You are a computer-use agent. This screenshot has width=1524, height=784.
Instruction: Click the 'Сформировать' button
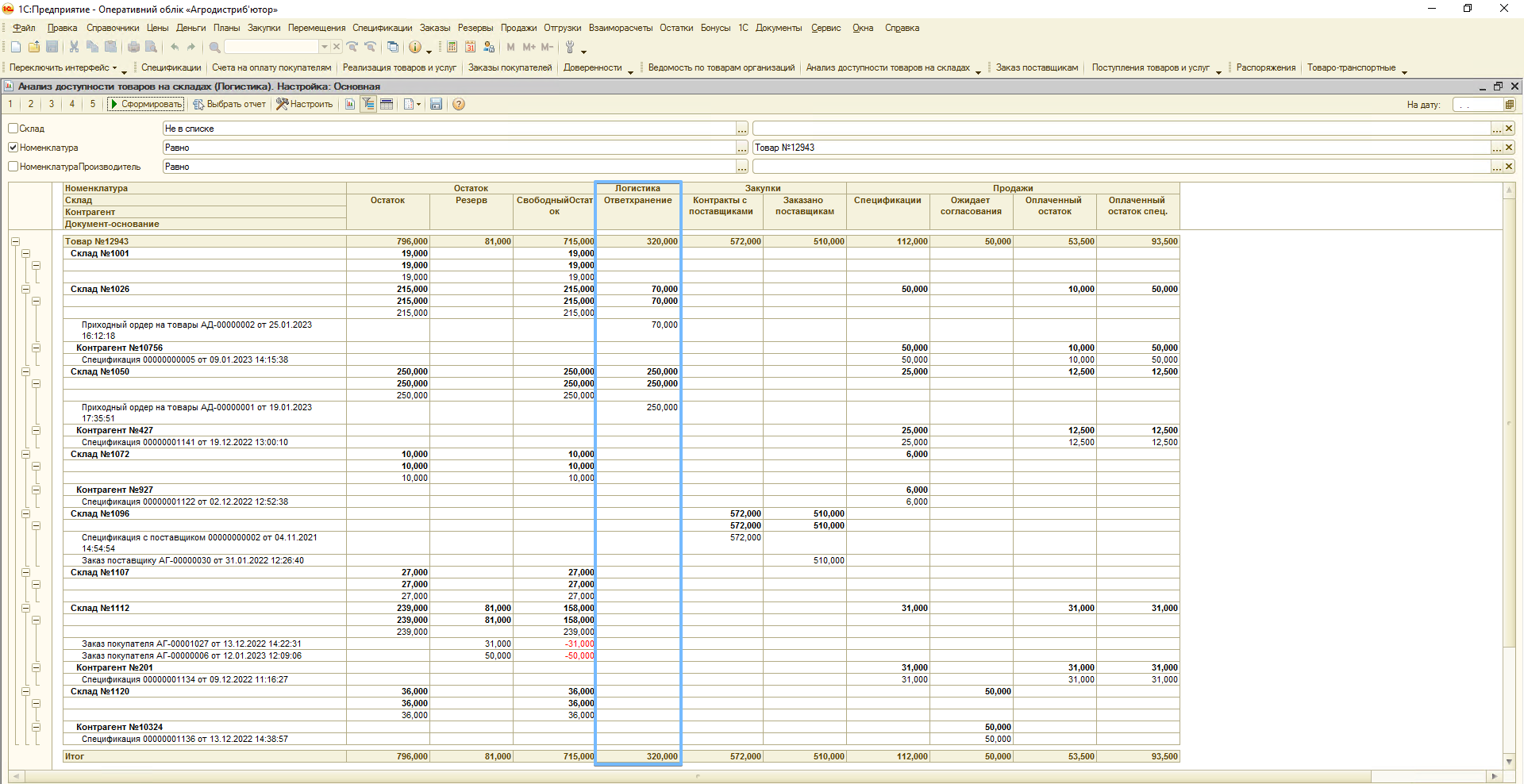pyautogui.click(x=146, y=104)
